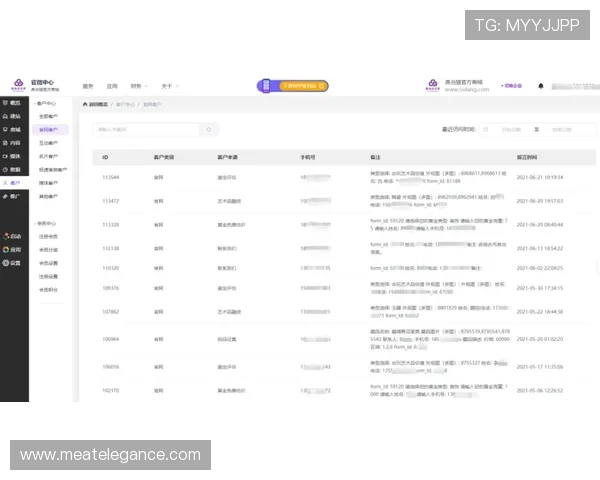The height and width of the screenshot is (480, 600).
Task: Open the 媒体 media item in the dark sidebar
Action: pyautogui.click(x=12, y=156)
